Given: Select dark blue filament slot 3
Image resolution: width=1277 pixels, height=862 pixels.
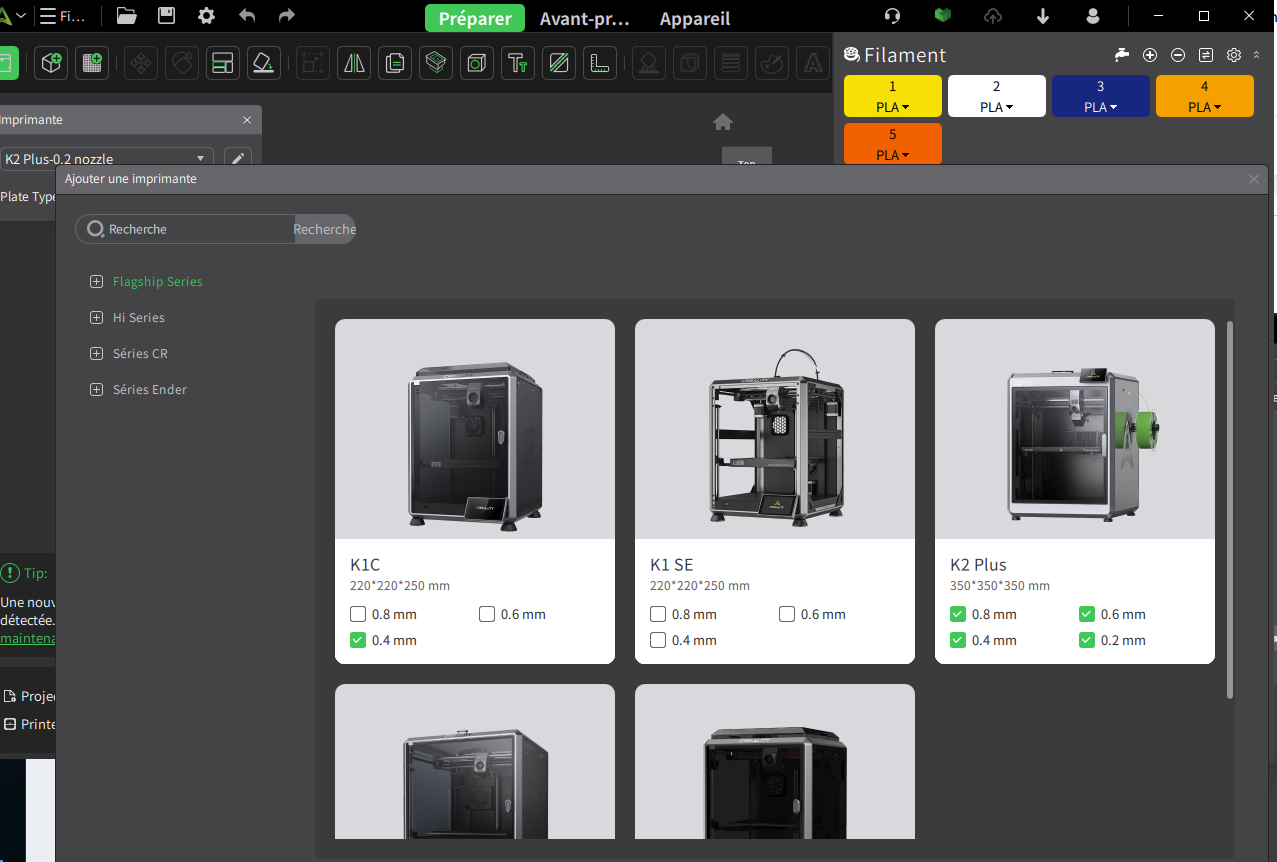Looking at the screenshot, I should tap(1101, 96).
